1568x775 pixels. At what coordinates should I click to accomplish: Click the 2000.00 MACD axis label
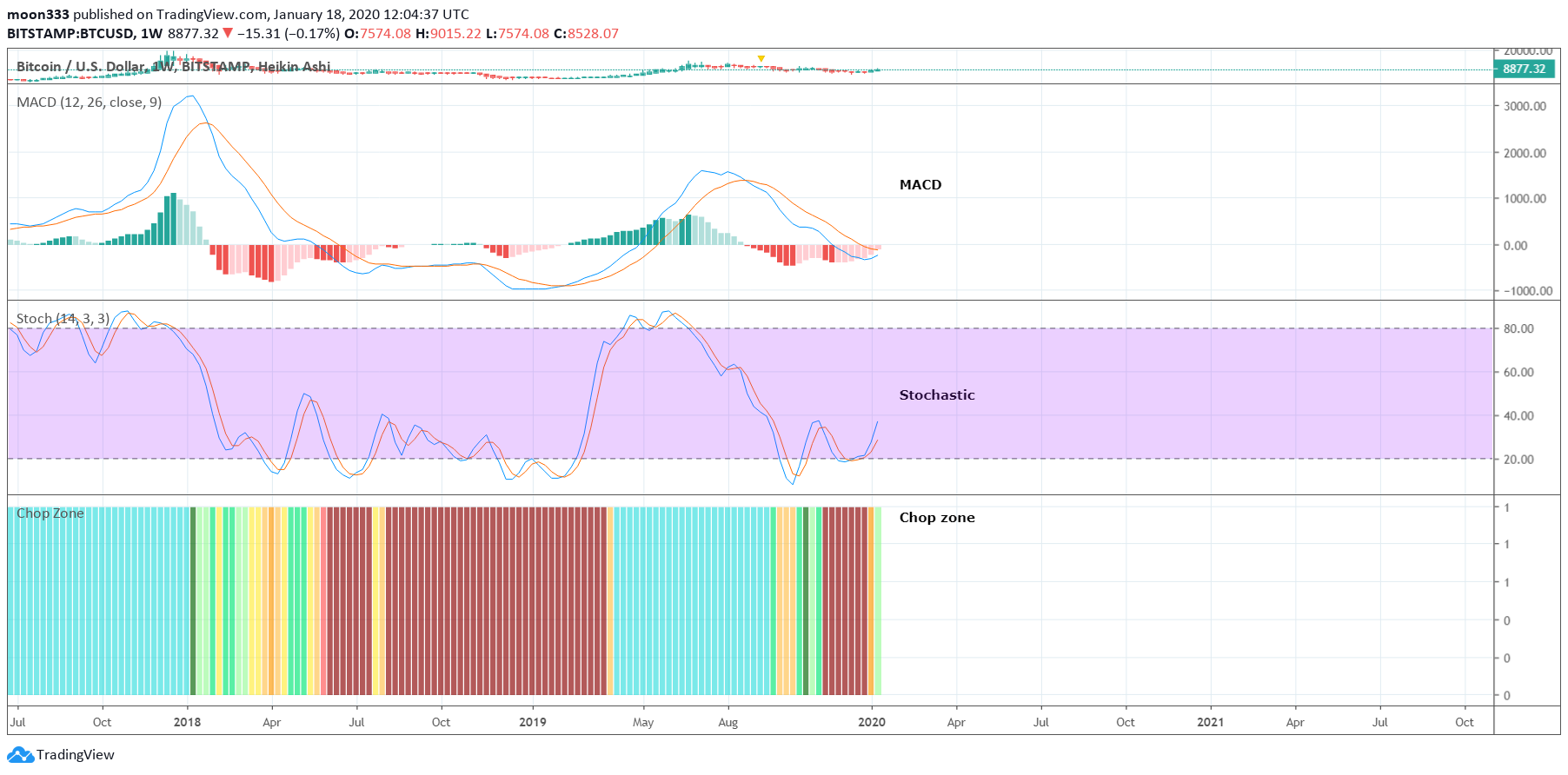click(x=1525, y=153)
